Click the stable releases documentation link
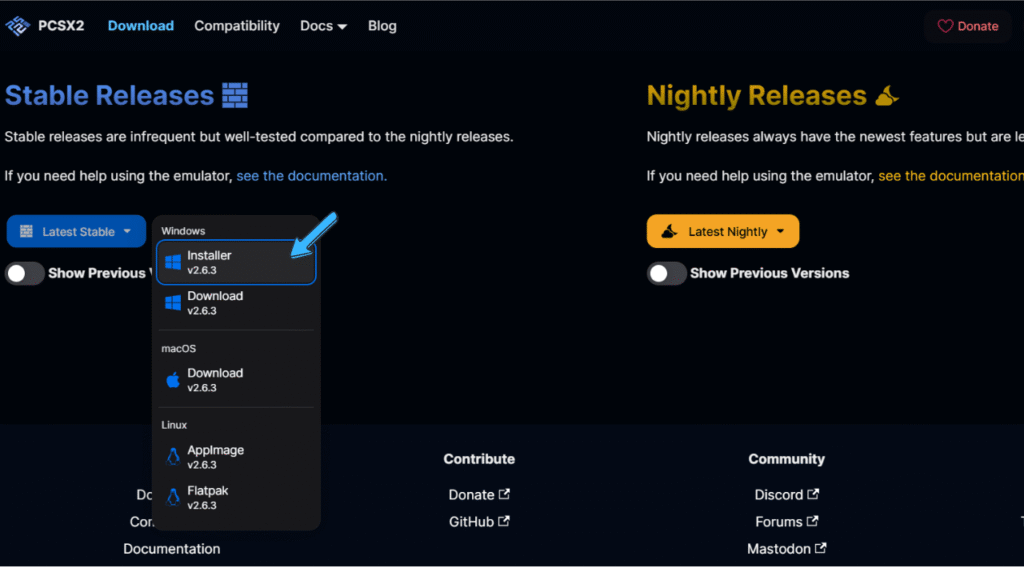 [x=311, y=175]
